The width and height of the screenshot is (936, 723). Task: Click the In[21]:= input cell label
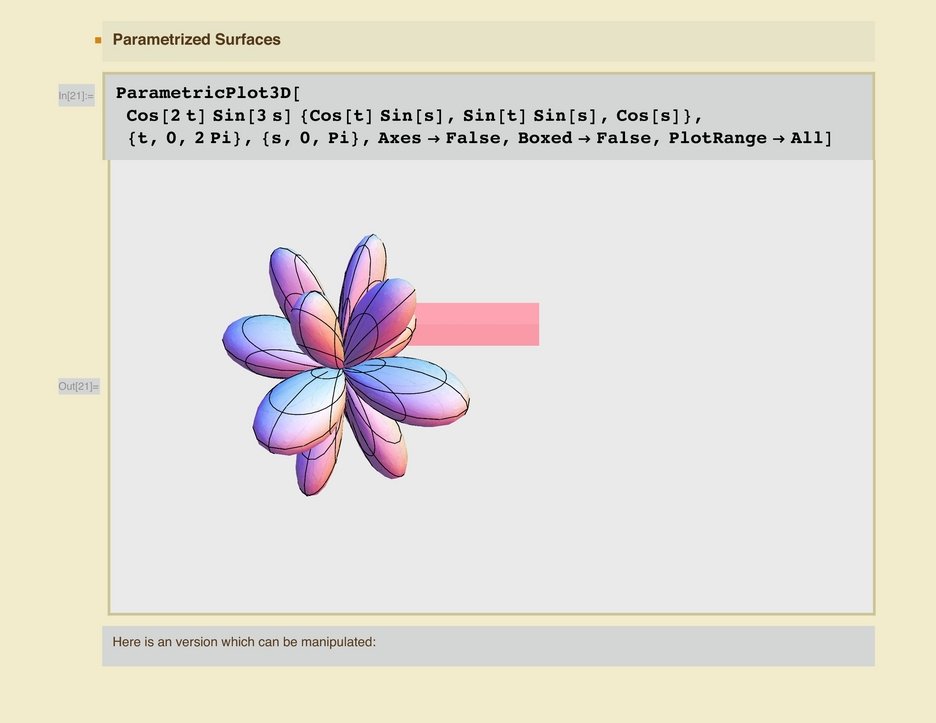[77, 96]
